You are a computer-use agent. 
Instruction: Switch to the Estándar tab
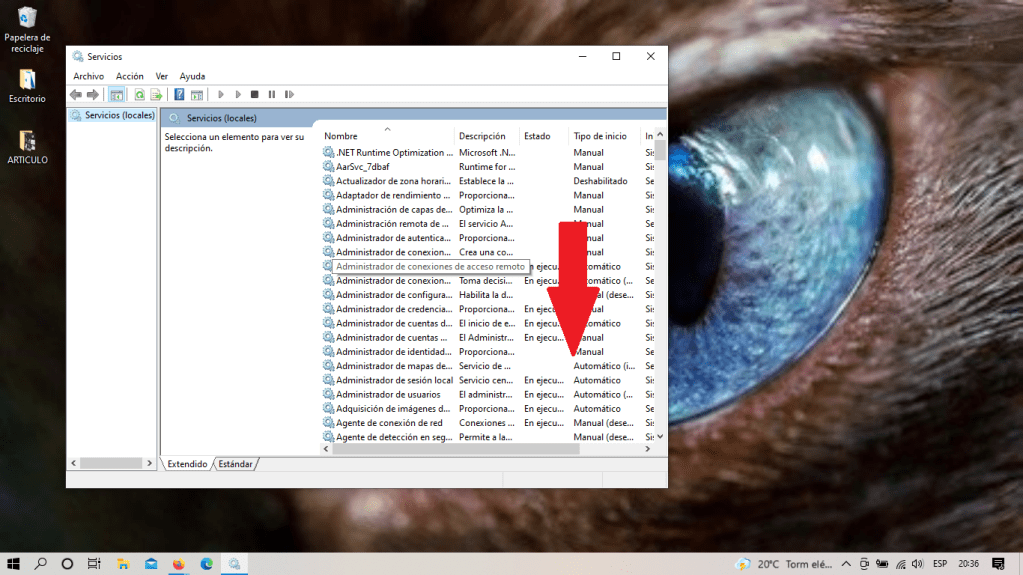pos(236,464)
